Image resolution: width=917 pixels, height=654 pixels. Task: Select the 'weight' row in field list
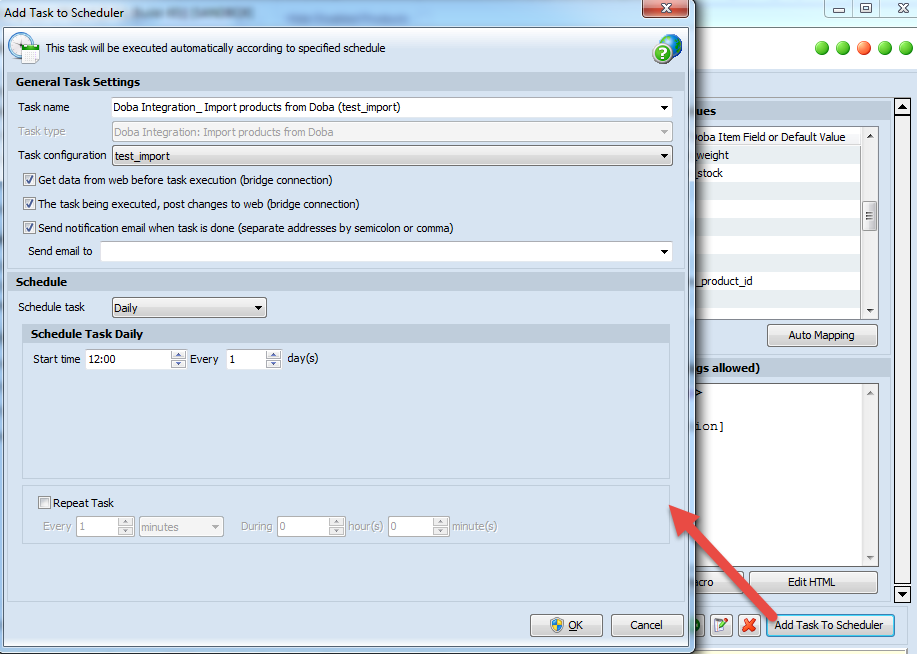pos(777,155)
